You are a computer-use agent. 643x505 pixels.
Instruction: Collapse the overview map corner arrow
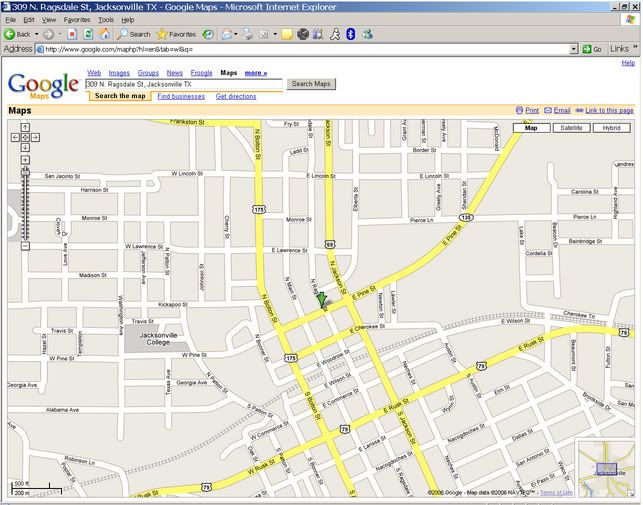tap(631, 494)
